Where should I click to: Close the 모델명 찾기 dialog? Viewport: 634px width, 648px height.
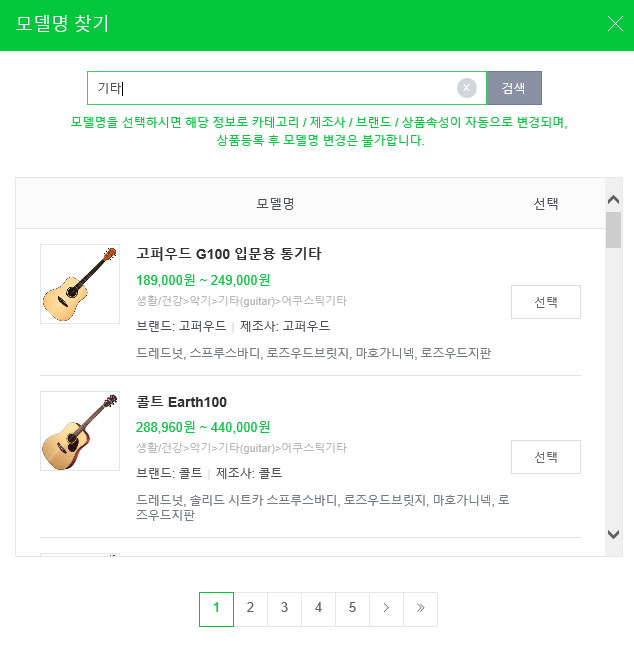(615, 24)
